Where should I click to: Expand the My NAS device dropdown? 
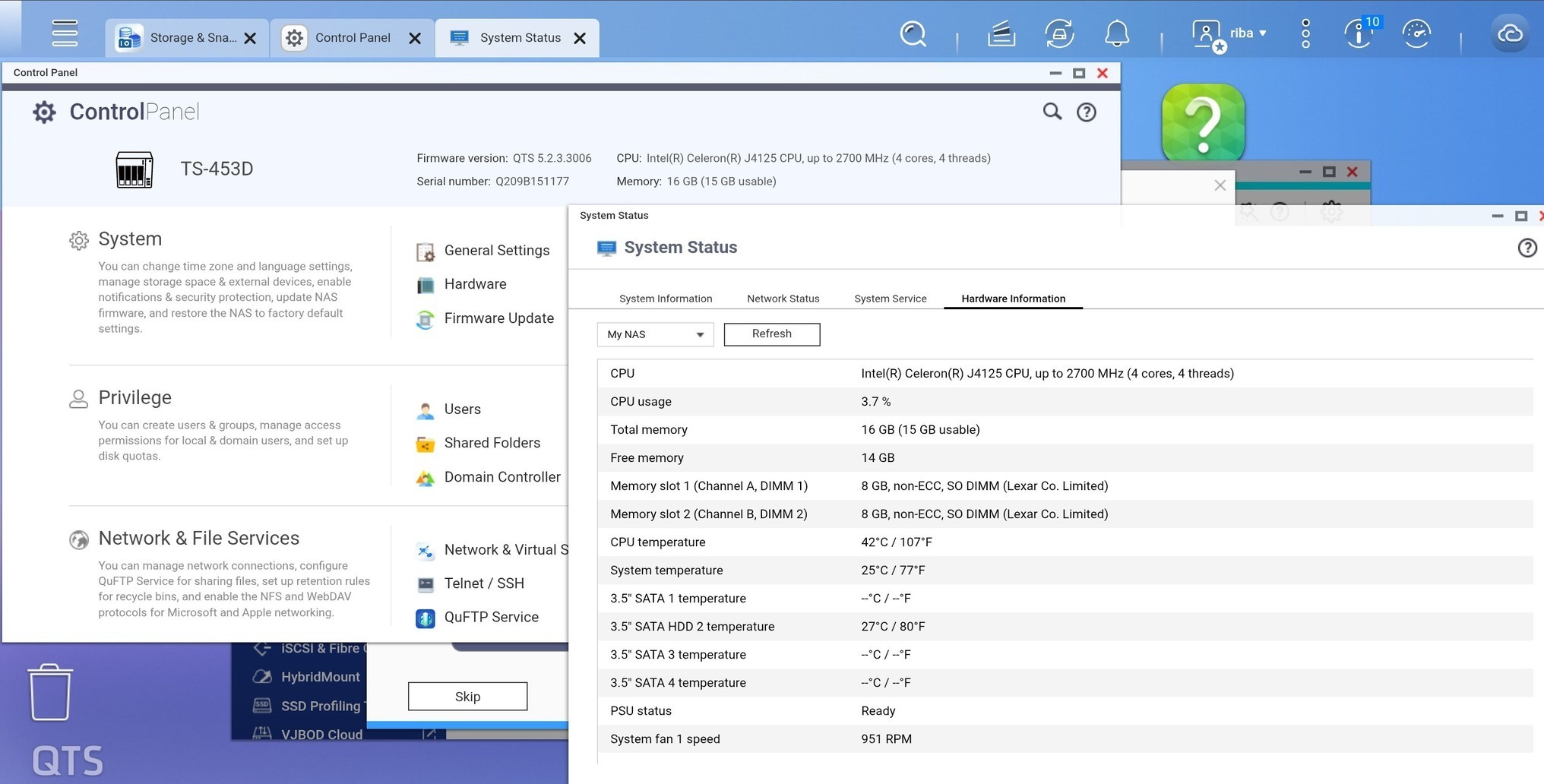point(655,334)
